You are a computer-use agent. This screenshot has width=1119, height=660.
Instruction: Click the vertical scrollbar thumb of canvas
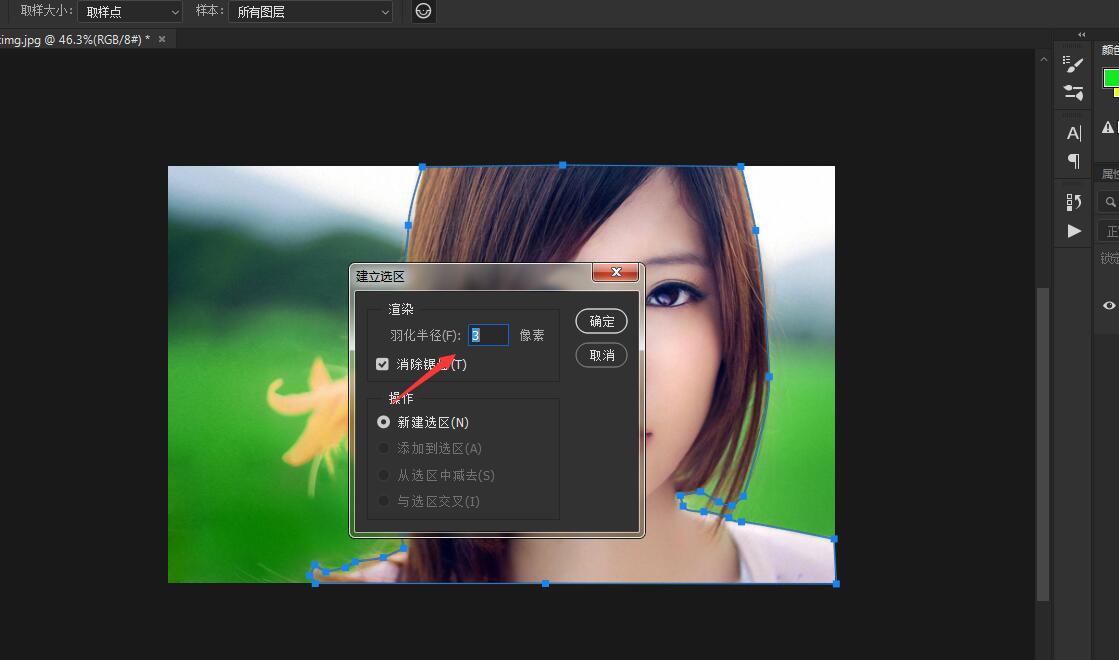1043,444
